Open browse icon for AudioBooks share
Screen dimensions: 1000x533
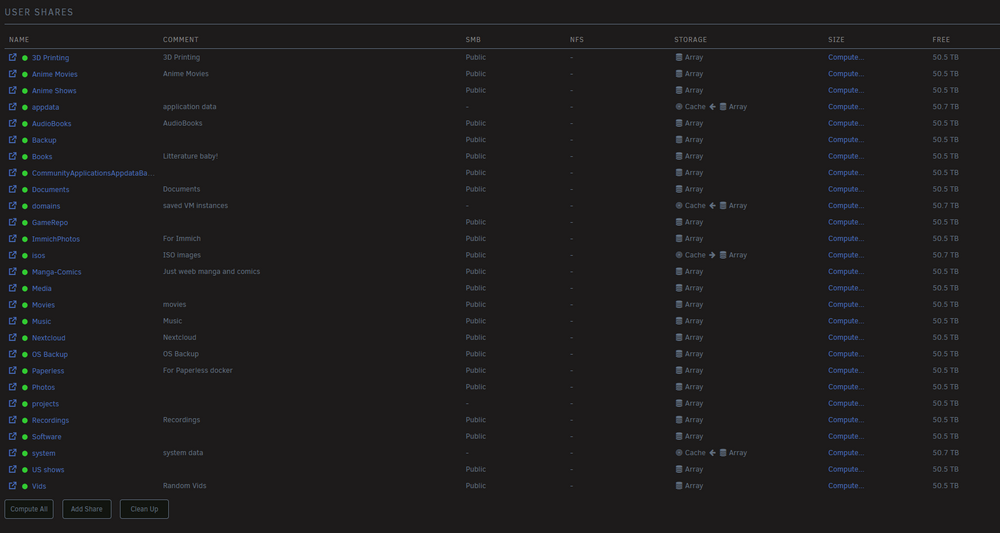12,123
